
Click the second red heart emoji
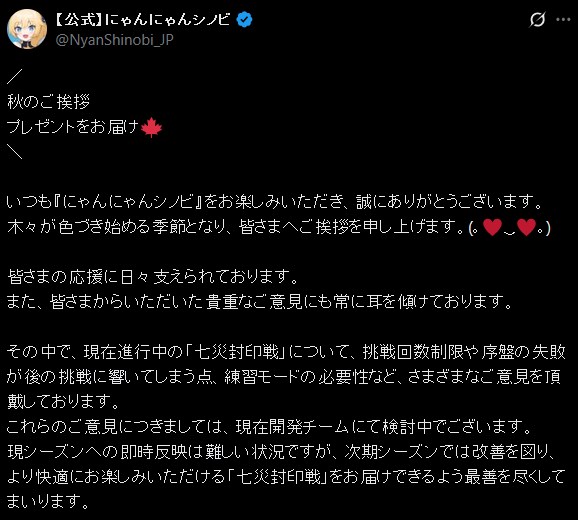pos(526,227)
